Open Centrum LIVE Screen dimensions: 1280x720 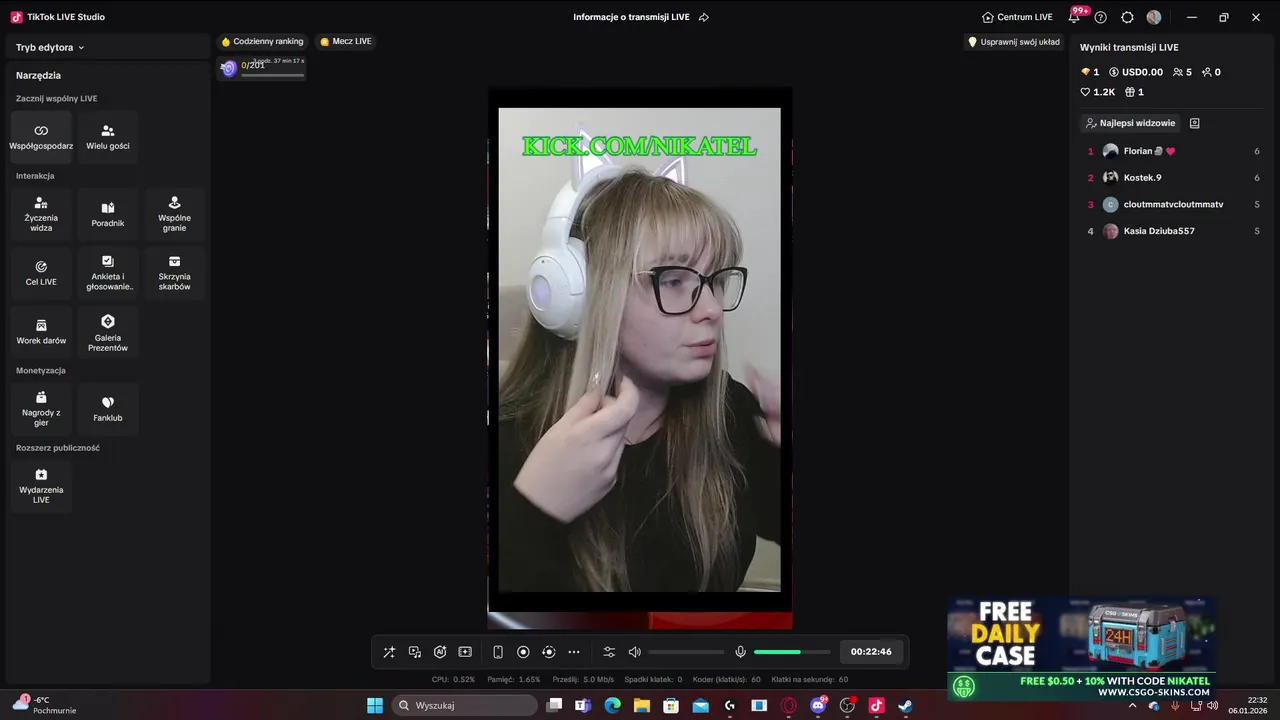pyautogui.click(x=1017, y=17)
